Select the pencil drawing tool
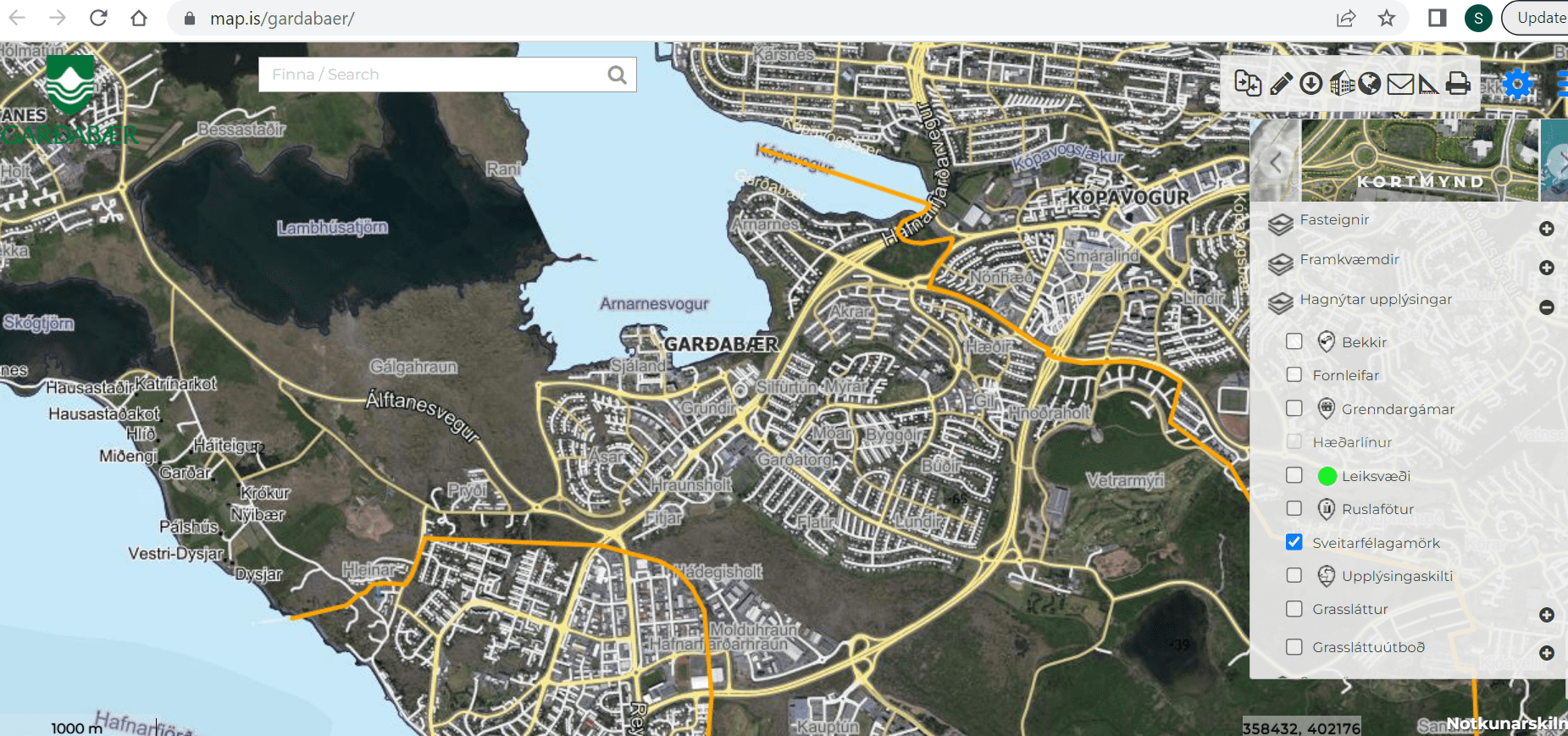This screenshot has height=736, width=1568. [1280, 83]
